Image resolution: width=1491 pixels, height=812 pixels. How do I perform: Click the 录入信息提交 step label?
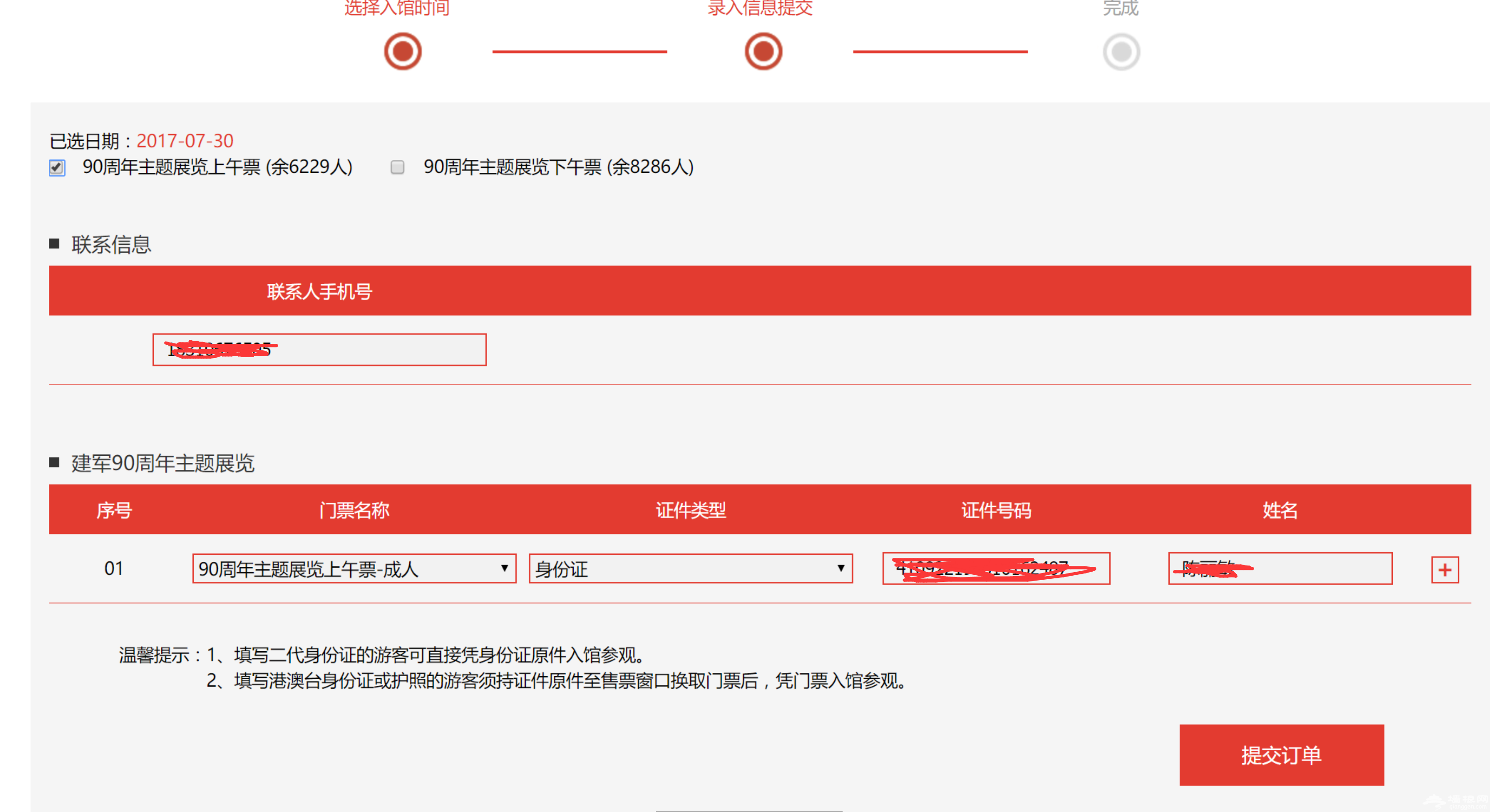tap(760, 8)
